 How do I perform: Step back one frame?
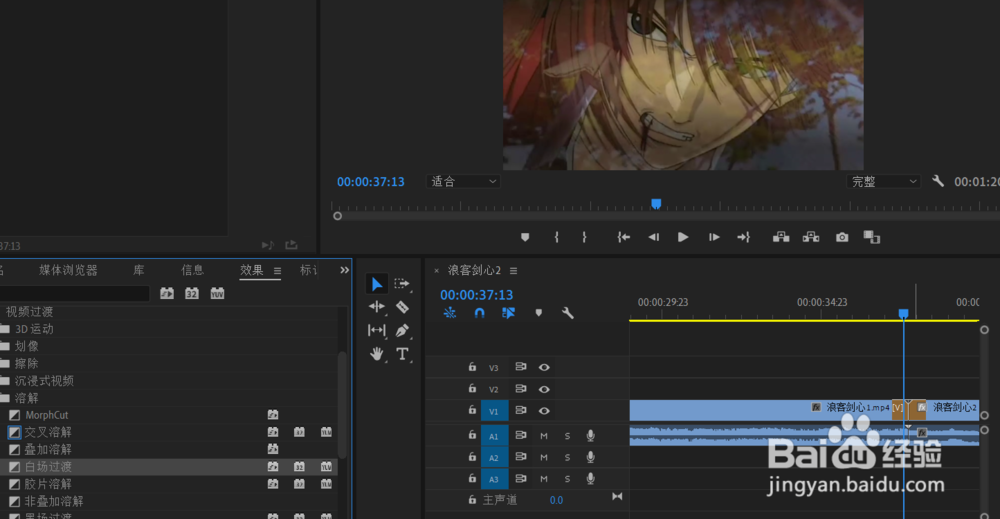654,237
